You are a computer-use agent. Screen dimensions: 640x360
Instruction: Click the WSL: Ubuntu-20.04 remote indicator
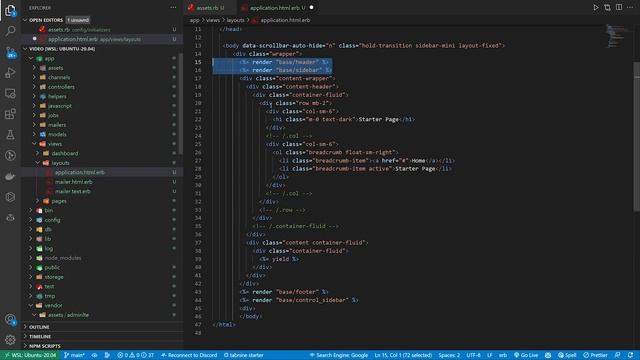pyautogui.click(x=30, y=355)
